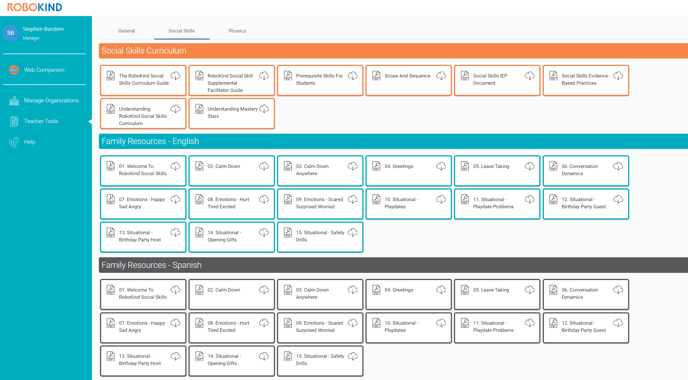Open Spanish 06. Conversation Dynamics card

click(586, 294)
